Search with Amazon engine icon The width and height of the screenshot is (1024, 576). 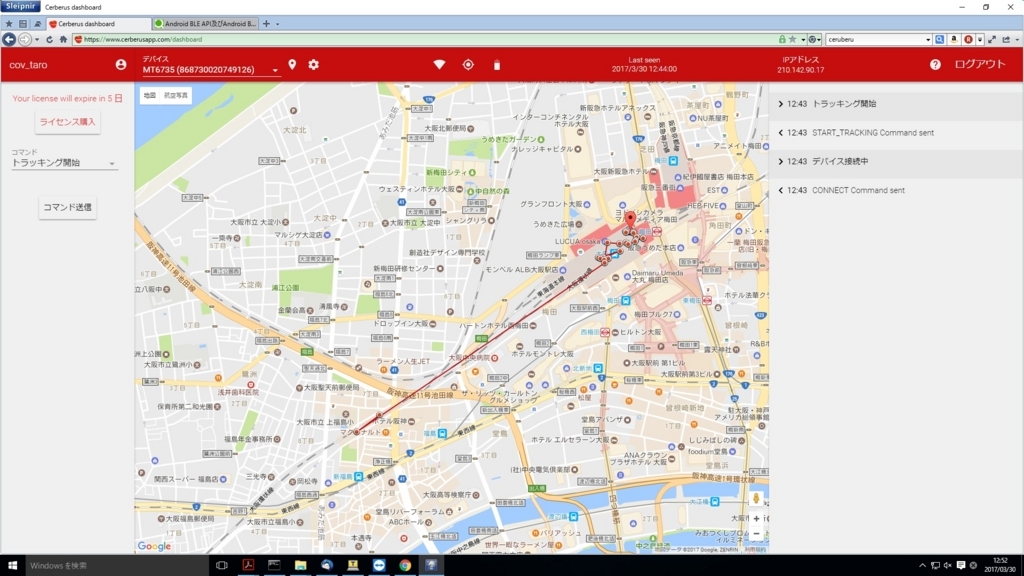953,39
